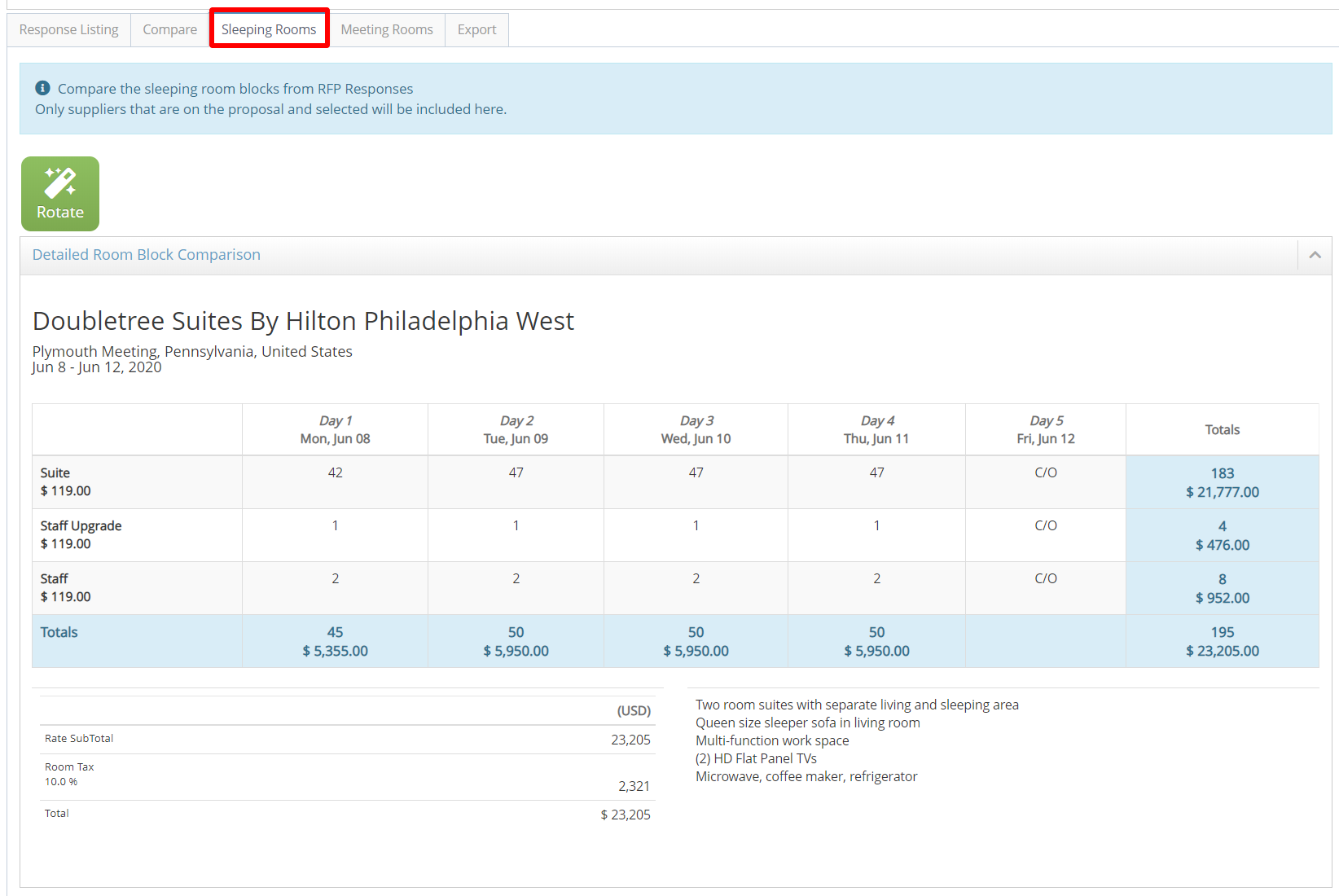The width and height of the screenshot is (1339, 896).
Task: Click the Detailed Room Block Comparison heading
Action: [147, 255]
